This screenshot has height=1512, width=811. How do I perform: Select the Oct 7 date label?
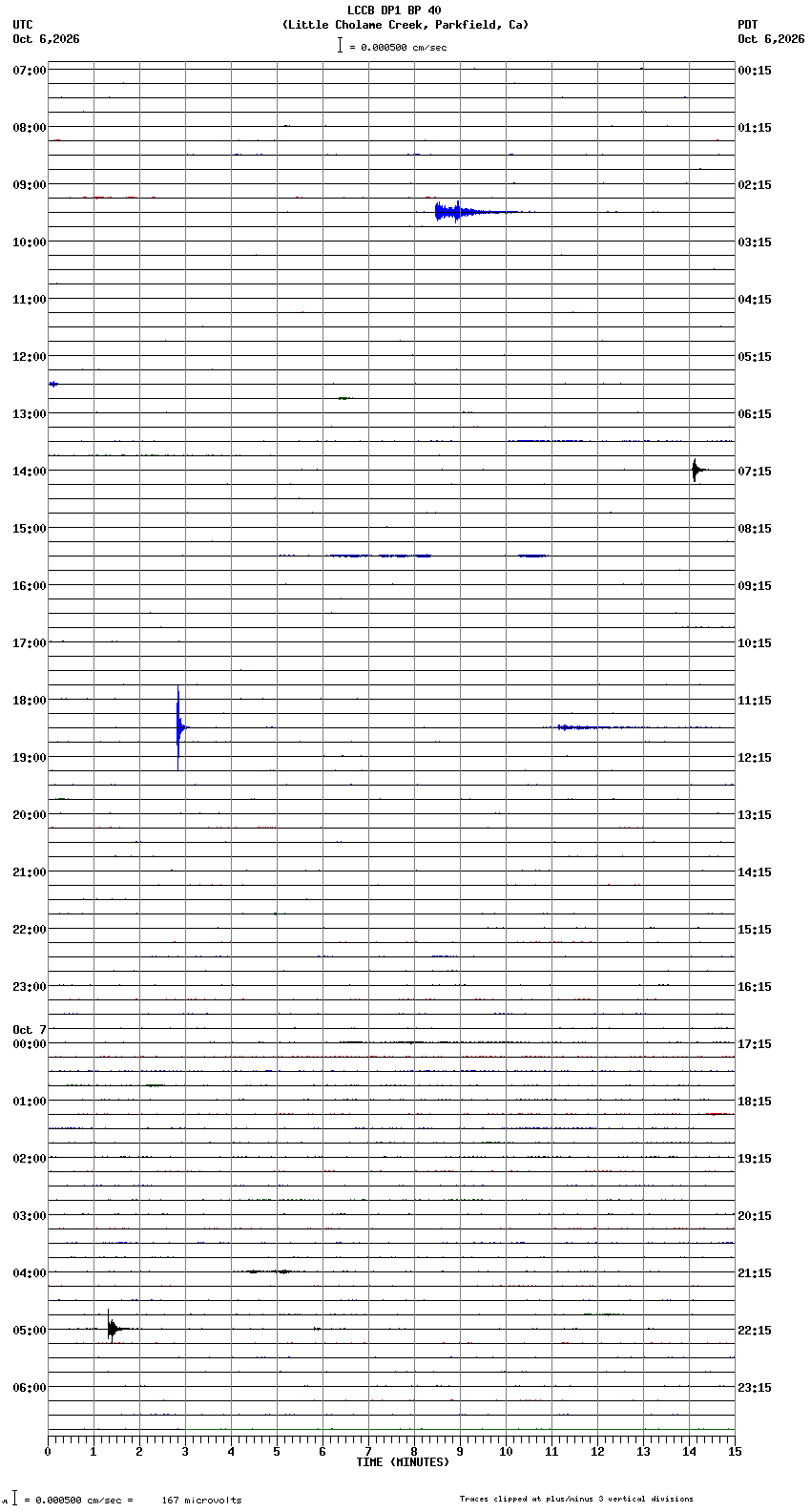30,1030
